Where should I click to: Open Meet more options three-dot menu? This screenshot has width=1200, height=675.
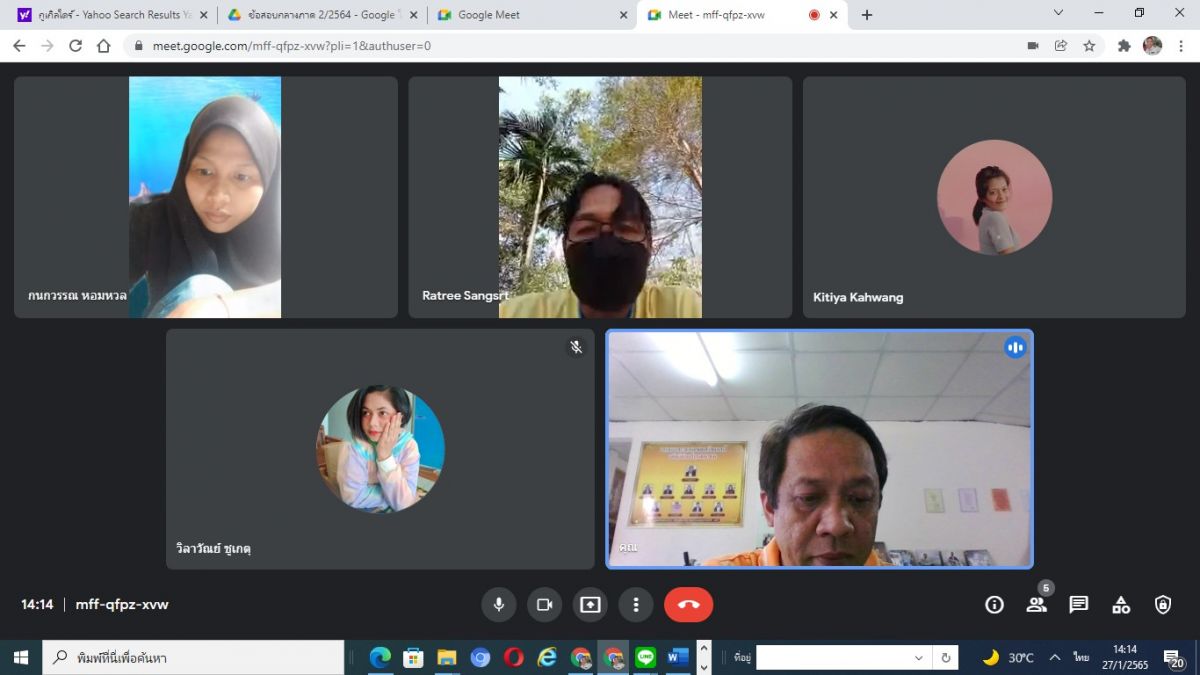point(636,604)
